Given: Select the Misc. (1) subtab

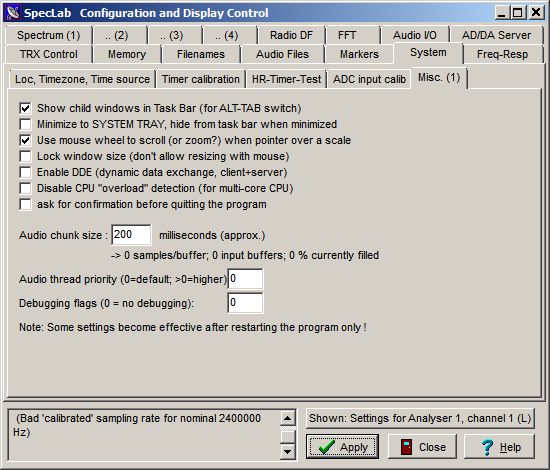Looking at the screenshot, I should point(439,78).
